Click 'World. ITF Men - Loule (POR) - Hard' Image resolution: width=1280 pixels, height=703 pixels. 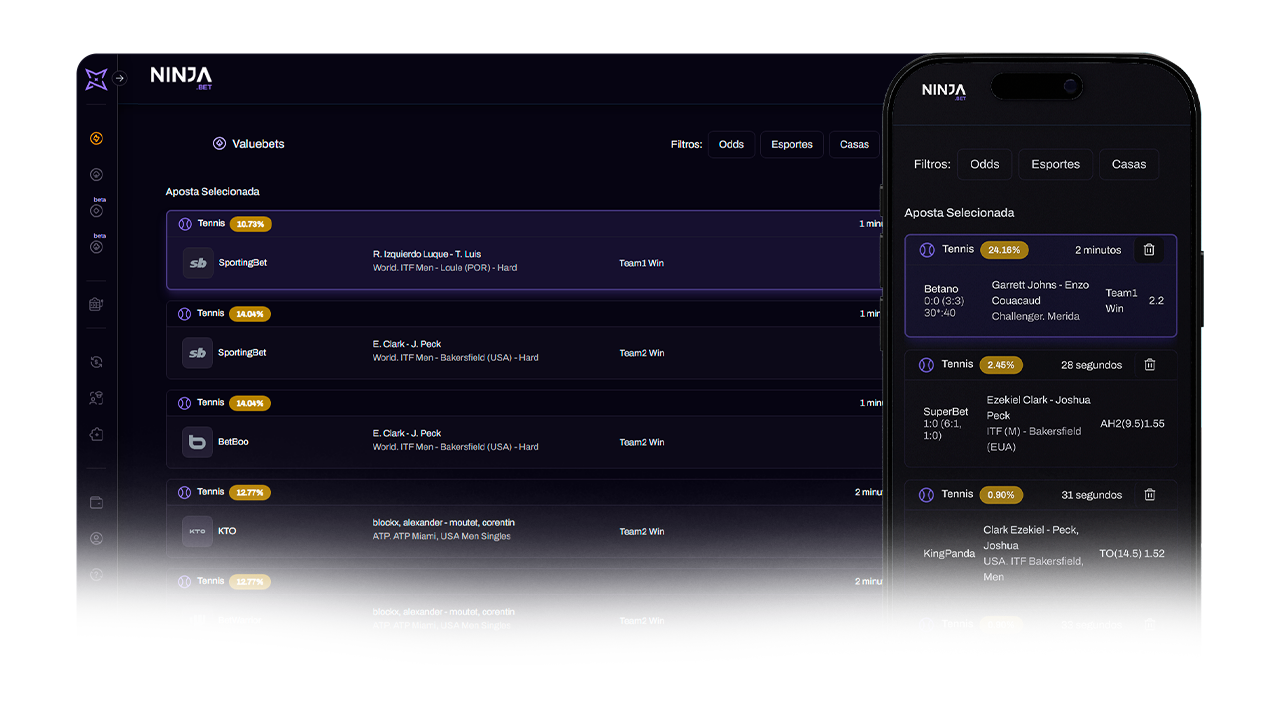(445, 268)
